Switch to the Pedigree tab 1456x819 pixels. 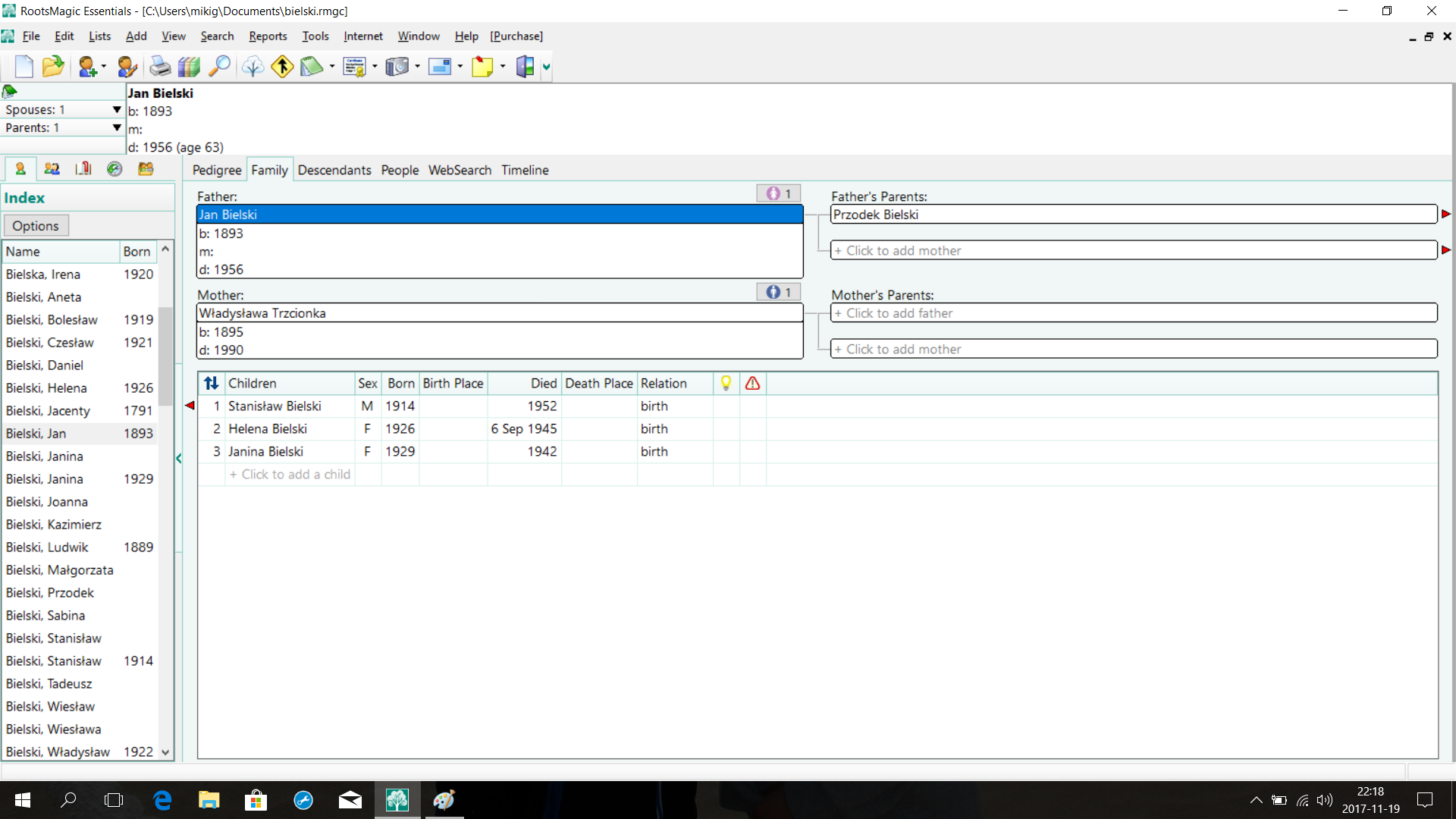[217, 170]
